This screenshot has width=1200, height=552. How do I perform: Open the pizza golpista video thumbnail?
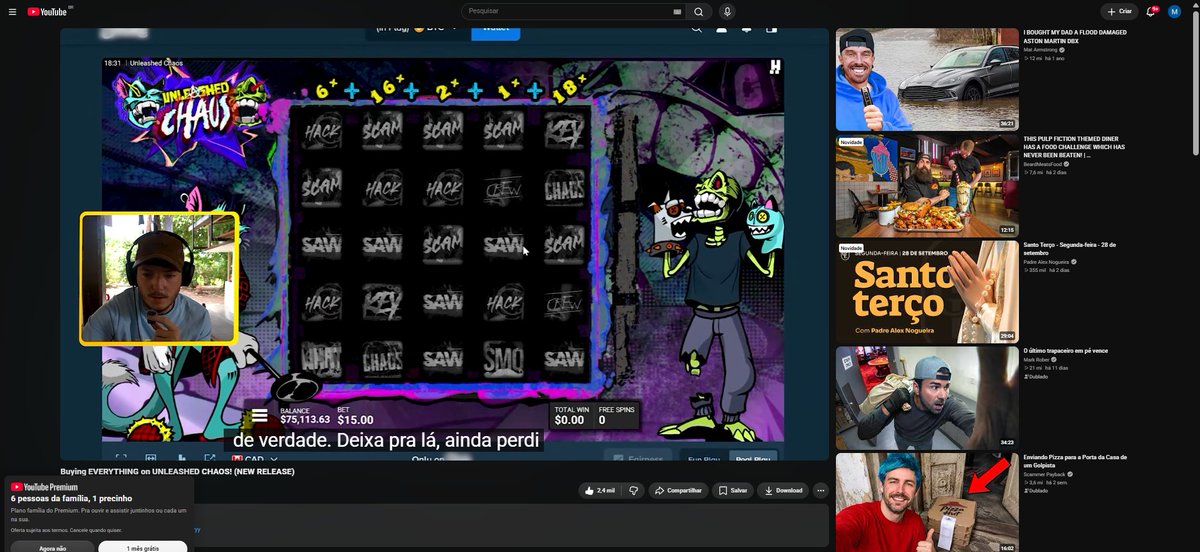click(x=927, y=503)
